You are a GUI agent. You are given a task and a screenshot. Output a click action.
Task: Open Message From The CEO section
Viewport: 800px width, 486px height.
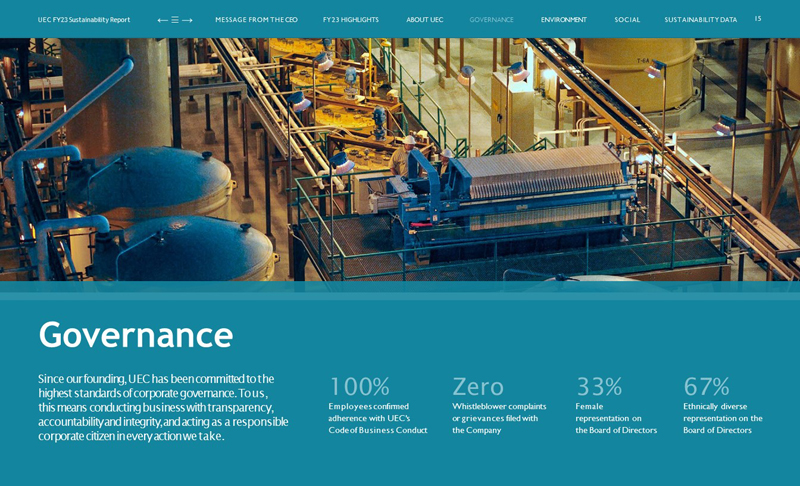point(256,20)
